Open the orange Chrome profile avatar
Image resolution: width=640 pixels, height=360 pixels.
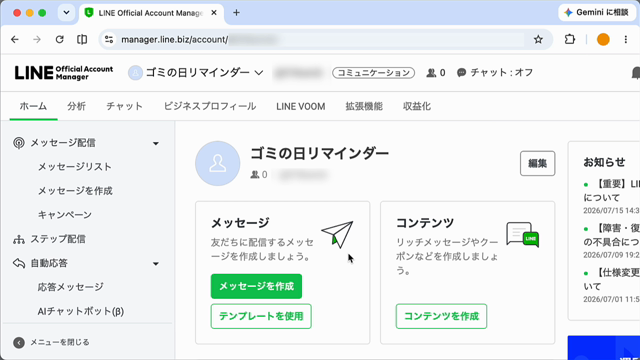[x=603, y=40]
